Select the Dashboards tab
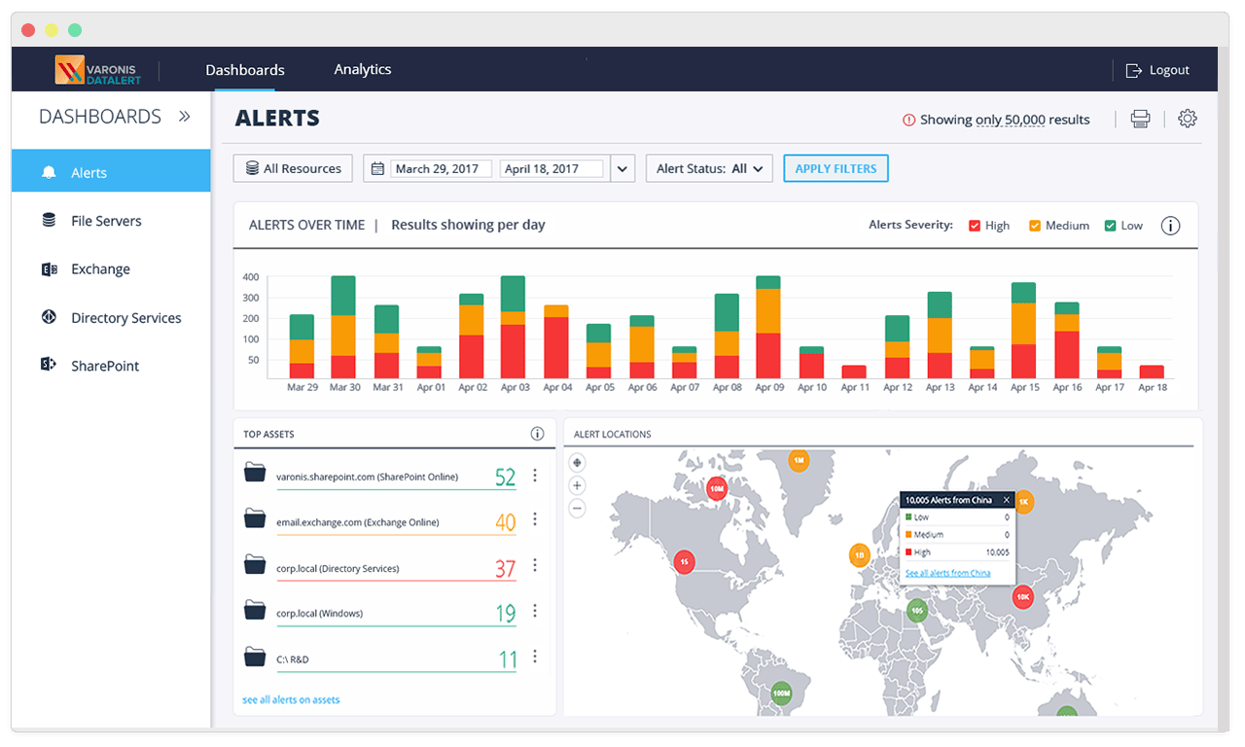 click(244, 69)
